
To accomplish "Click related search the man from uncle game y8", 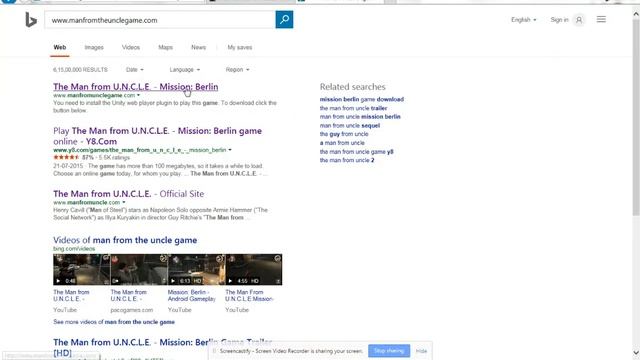I will (x=357, y=152).
